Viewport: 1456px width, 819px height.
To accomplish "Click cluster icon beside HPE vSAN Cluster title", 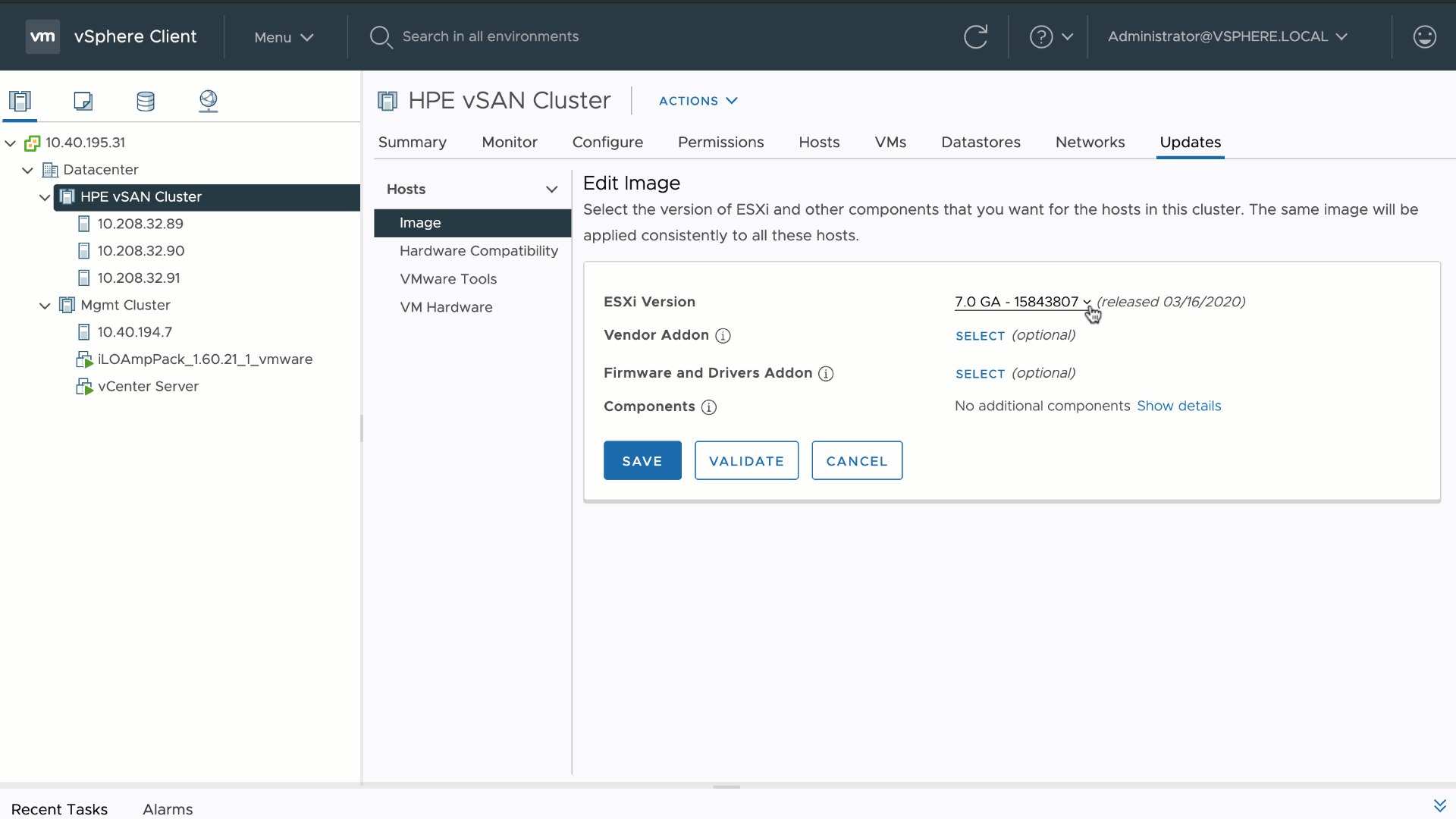I will point(388,101).
